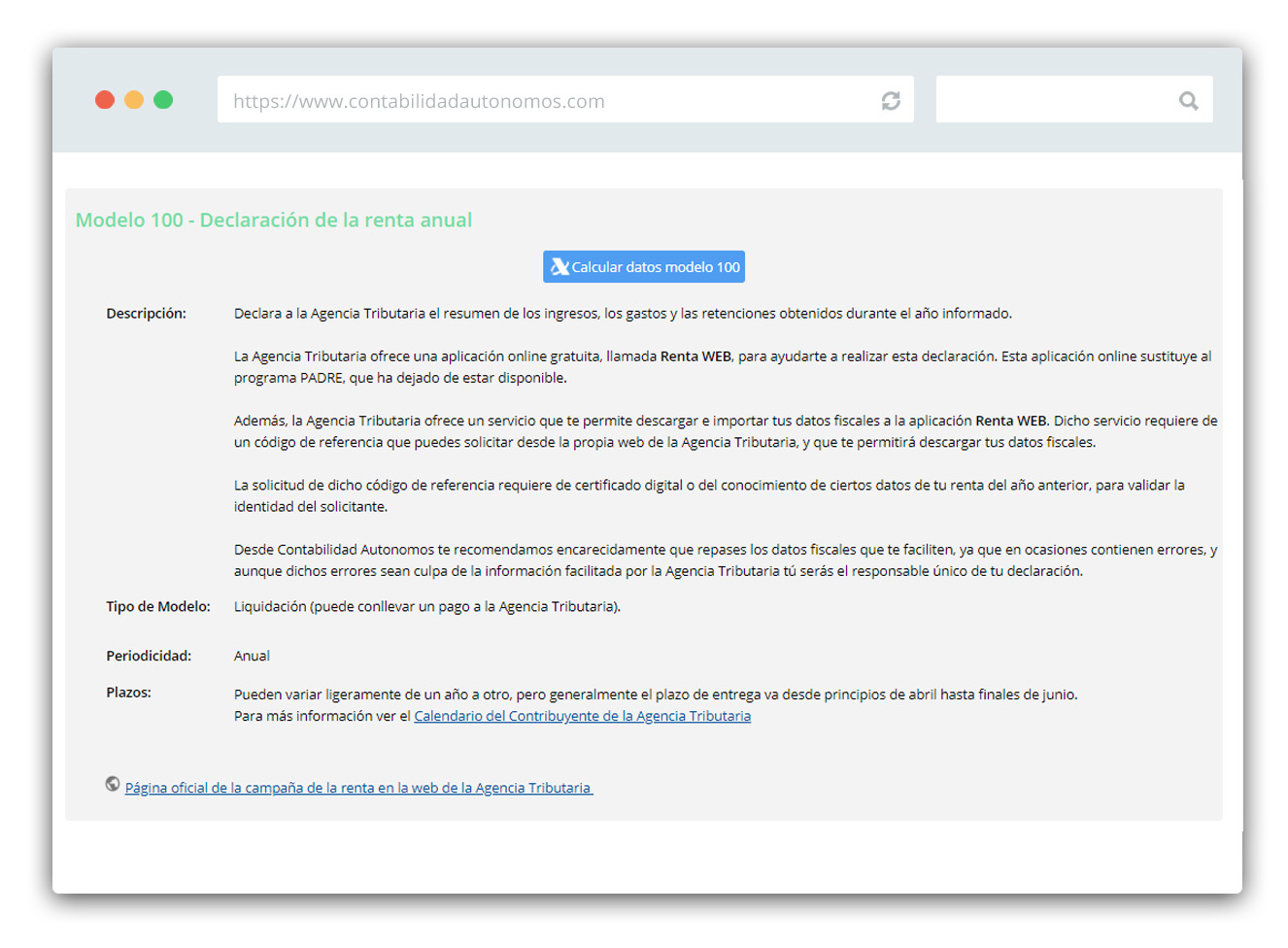The height and width of the screenshot is (948, 1288).
Task: Click the magnifying glass search icon
Action: (1188, 101)
